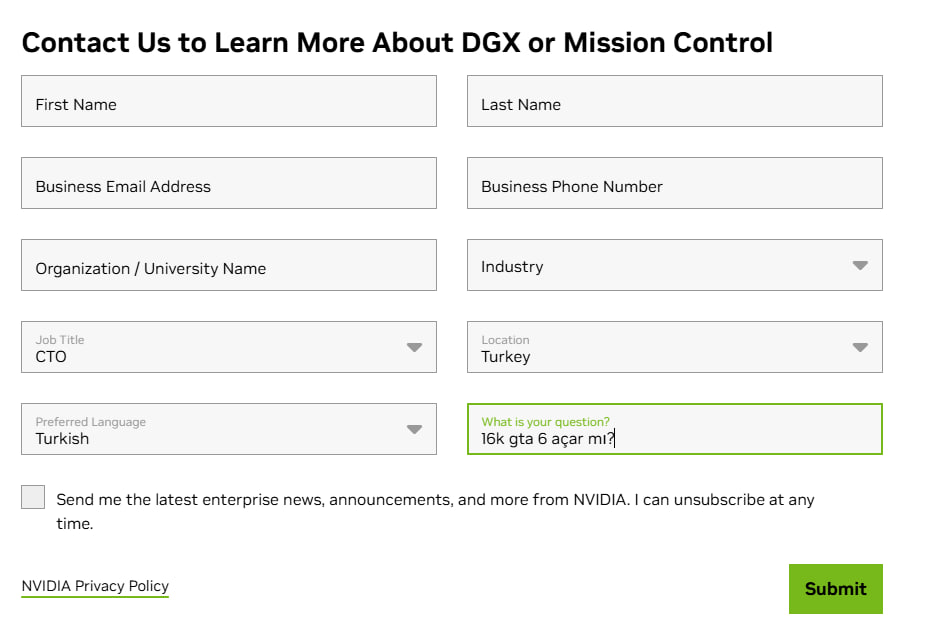This screenshot has height=644, width=932.
Task: Open the Industry dropdown
Action: (x=675, y=265)
